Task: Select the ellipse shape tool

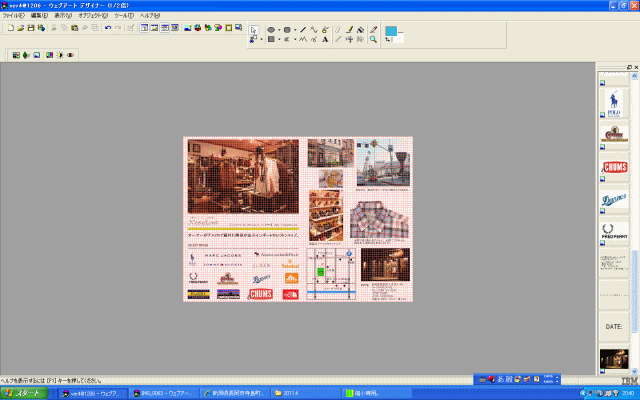Action: 271,30
